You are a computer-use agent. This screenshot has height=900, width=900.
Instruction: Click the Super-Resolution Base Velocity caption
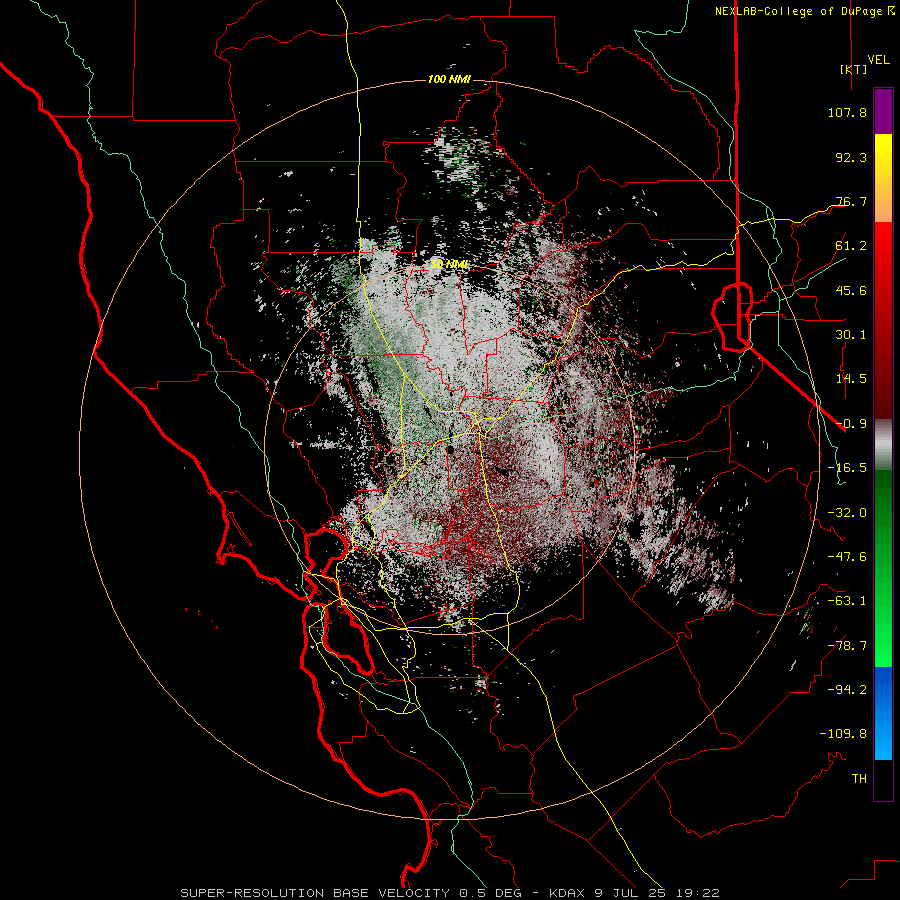(x=450, y=893)
